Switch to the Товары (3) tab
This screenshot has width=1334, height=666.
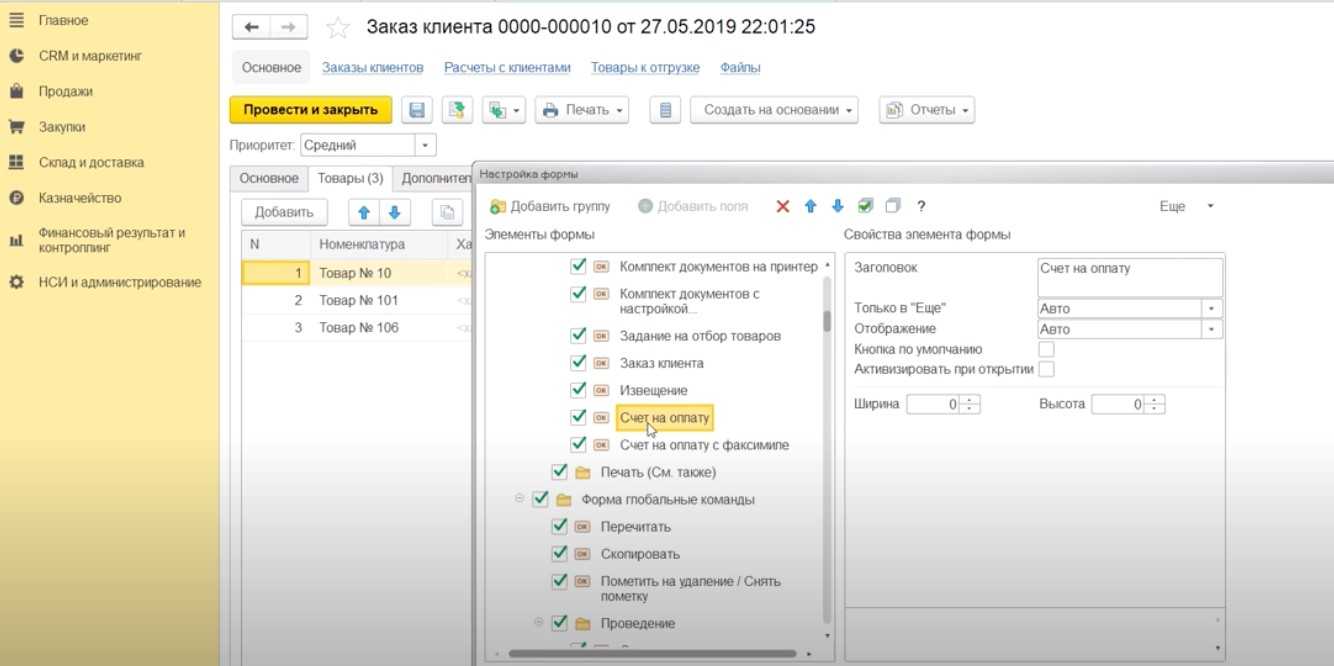350,178
